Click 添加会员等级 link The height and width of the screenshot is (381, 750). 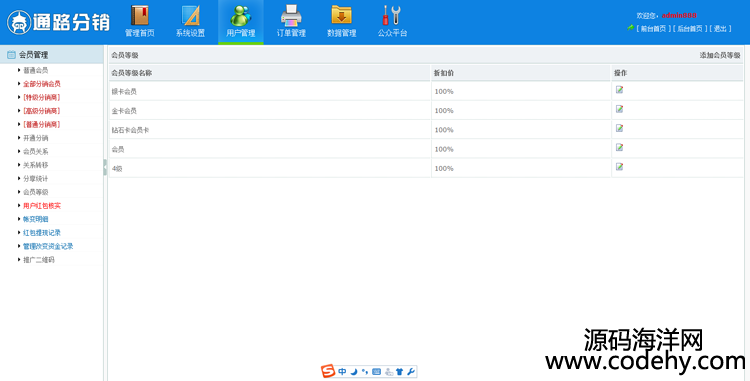pos(720,55)
